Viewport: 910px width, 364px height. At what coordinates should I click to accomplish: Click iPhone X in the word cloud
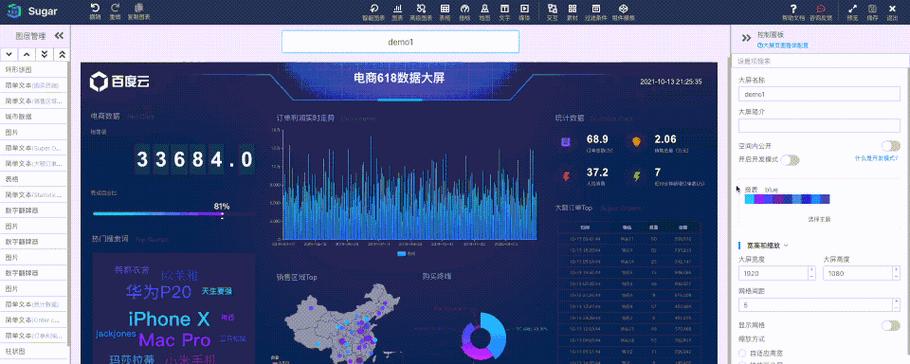pos(169,319)
